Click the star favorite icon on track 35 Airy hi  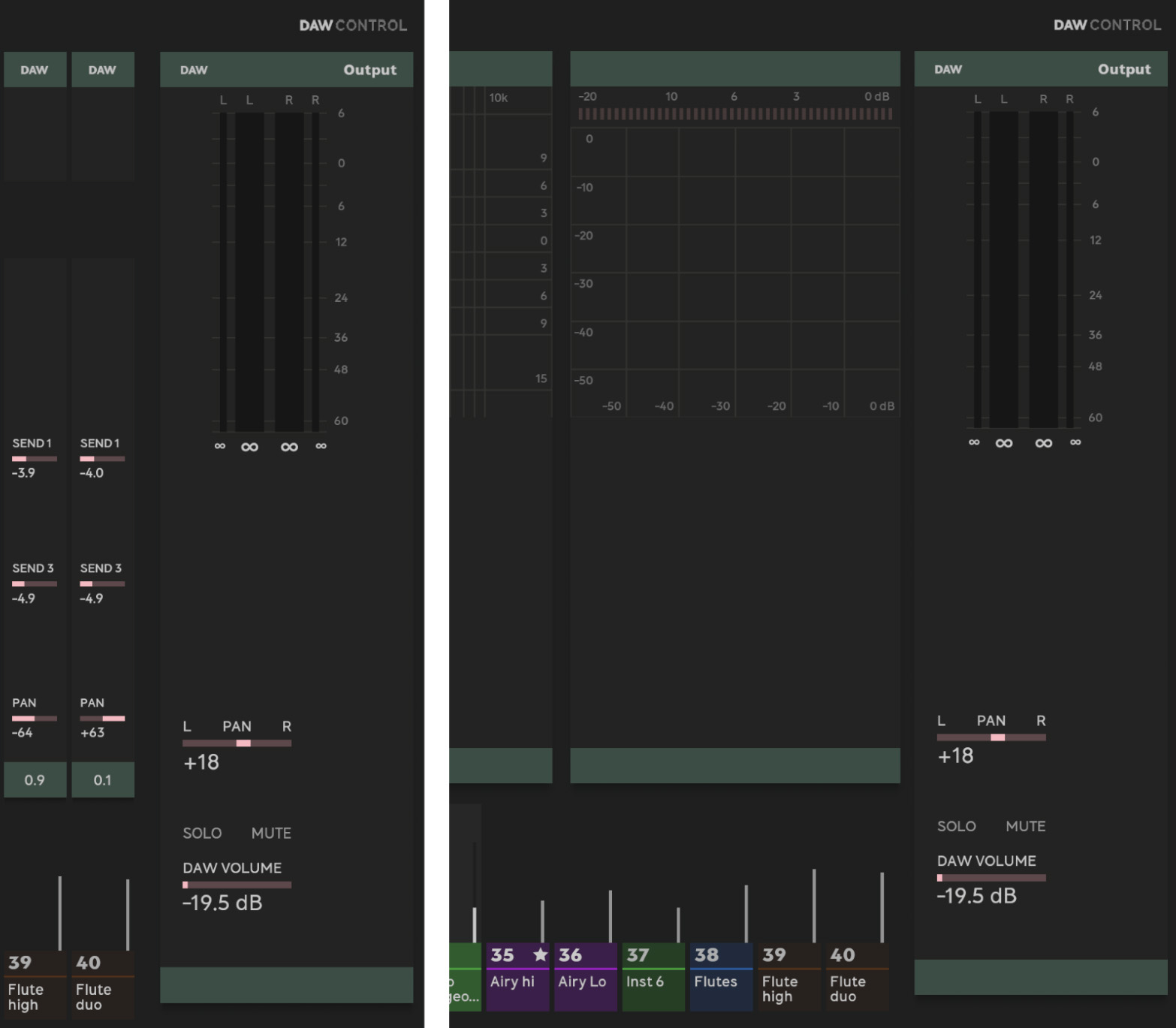click(540, 954)
